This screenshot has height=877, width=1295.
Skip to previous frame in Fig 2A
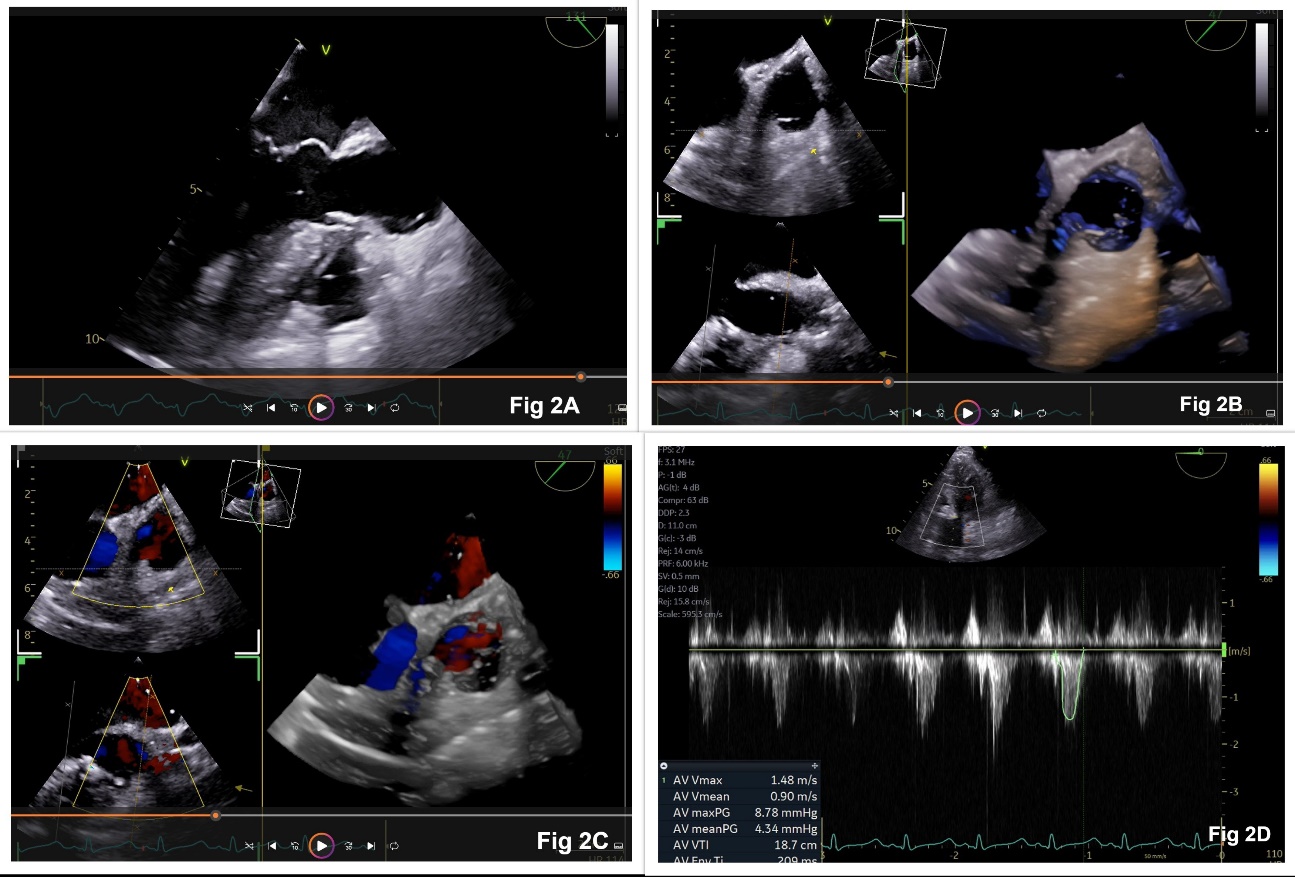pos(271,407)
